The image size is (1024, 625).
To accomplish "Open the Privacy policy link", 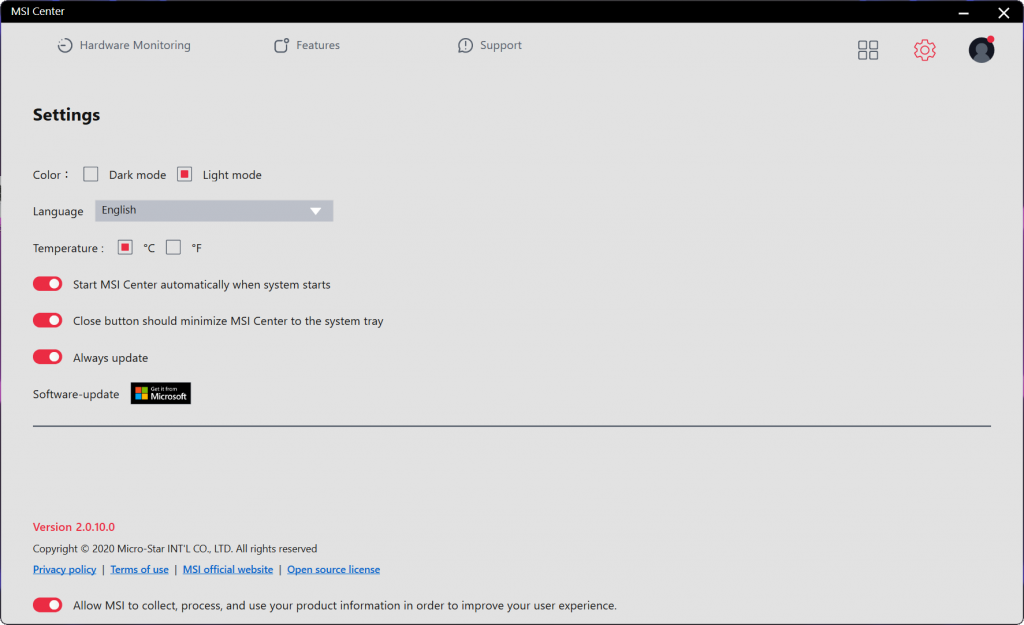I will [65, 570].
